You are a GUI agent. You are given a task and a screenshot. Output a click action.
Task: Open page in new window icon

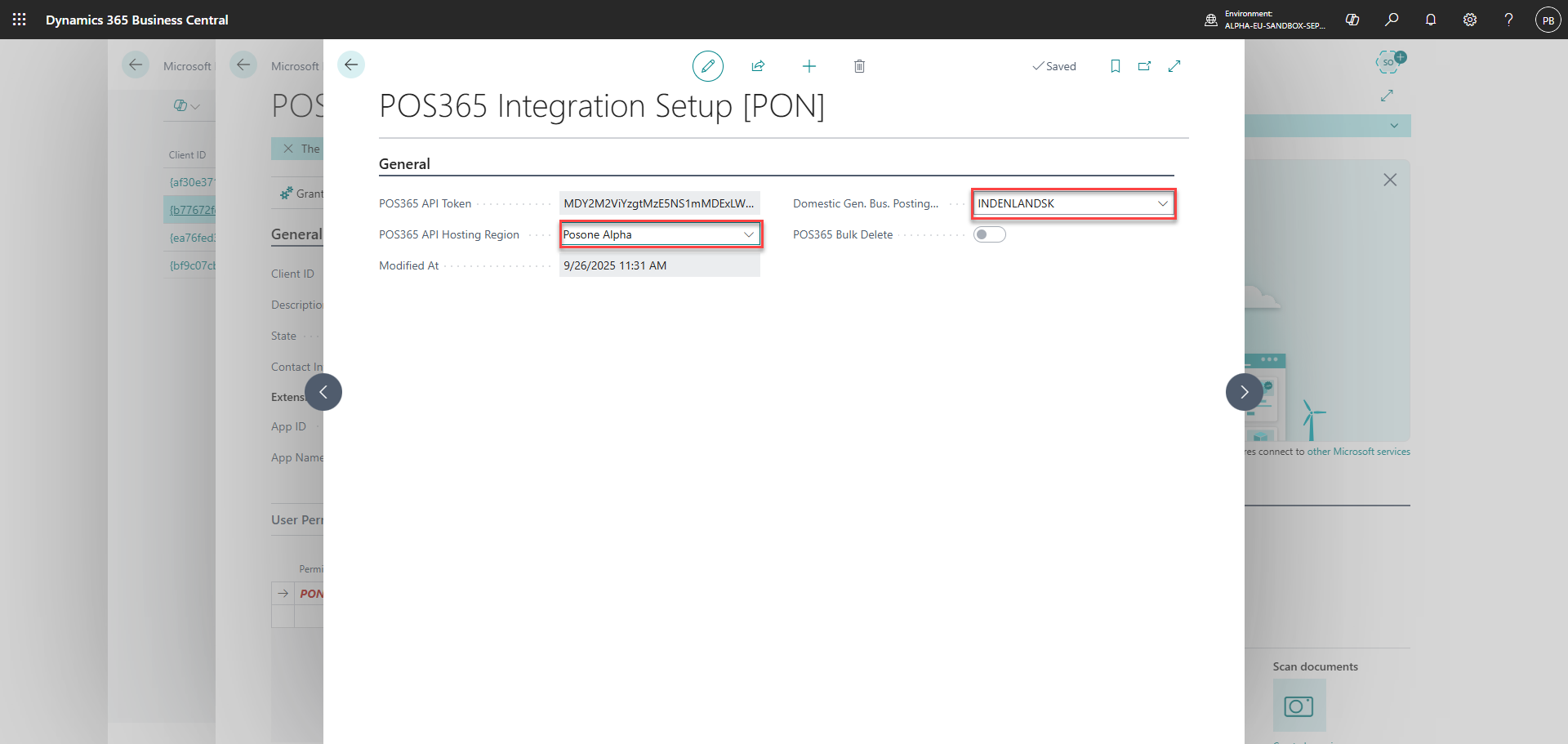point(1145,66)
